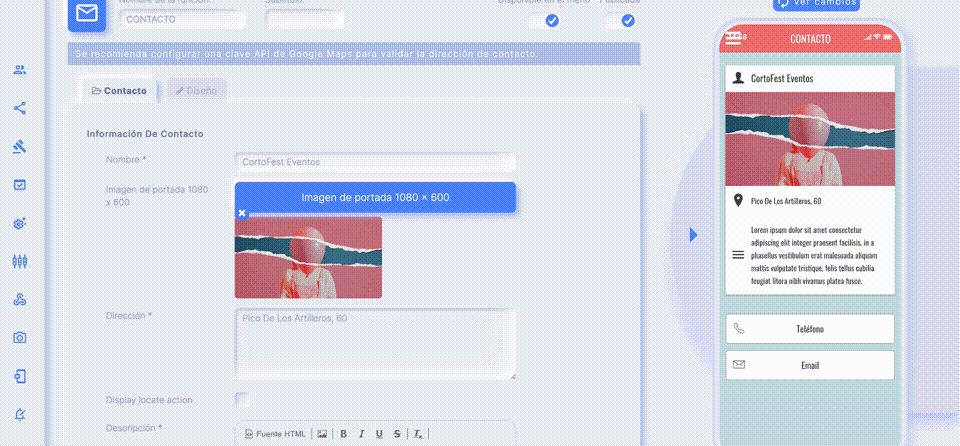Open the hamburger menu in phone preview
The width and height of the screenshot is (960, 446).
(x=733, y=39)
